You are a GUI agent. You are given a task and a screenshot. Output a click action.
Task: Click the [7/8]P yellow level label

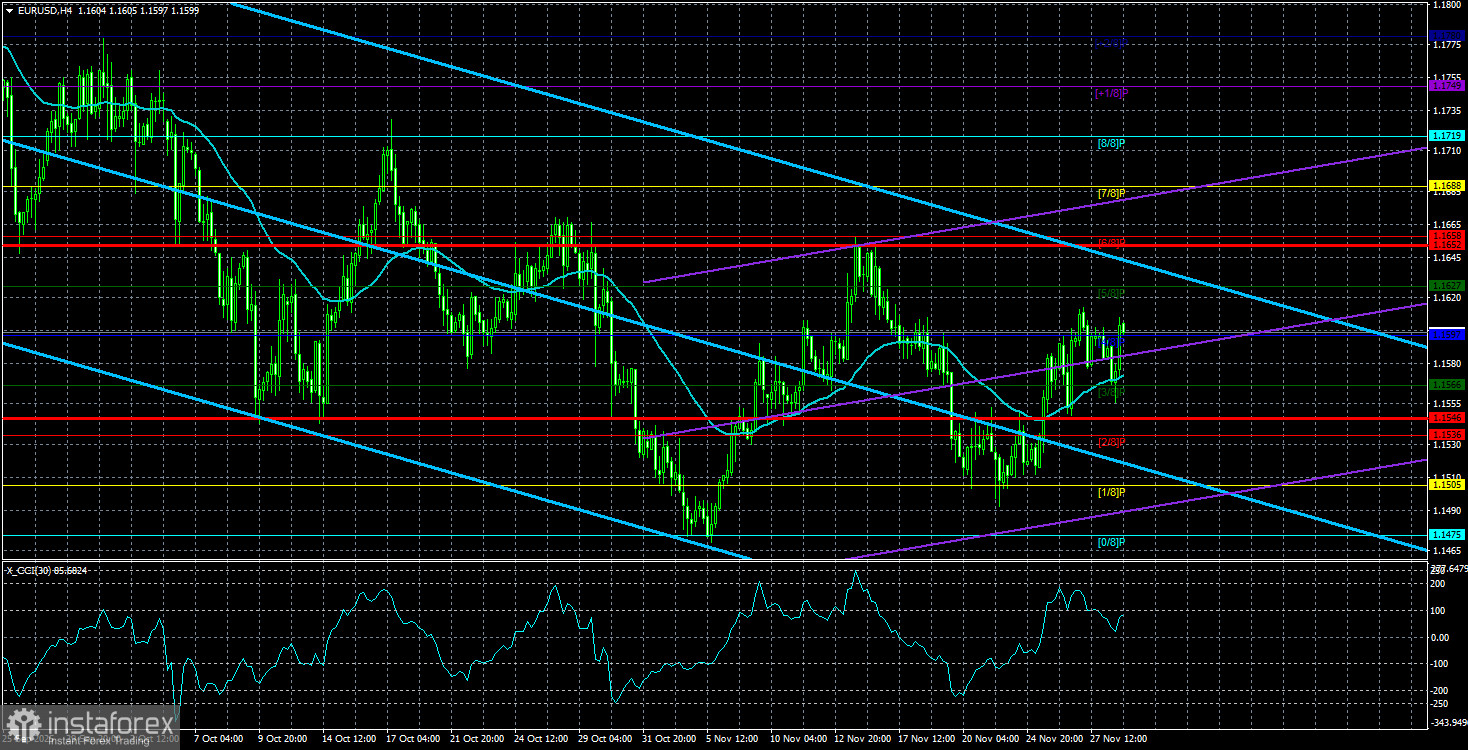tap(1110, 191)
